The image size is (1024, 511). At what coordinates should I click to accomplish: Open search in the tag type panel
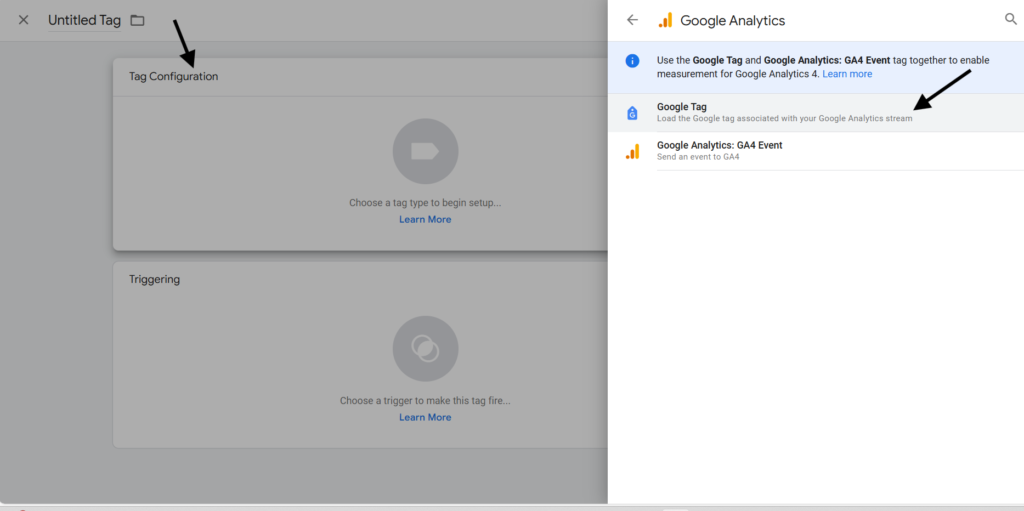(x=1010, y=20)
